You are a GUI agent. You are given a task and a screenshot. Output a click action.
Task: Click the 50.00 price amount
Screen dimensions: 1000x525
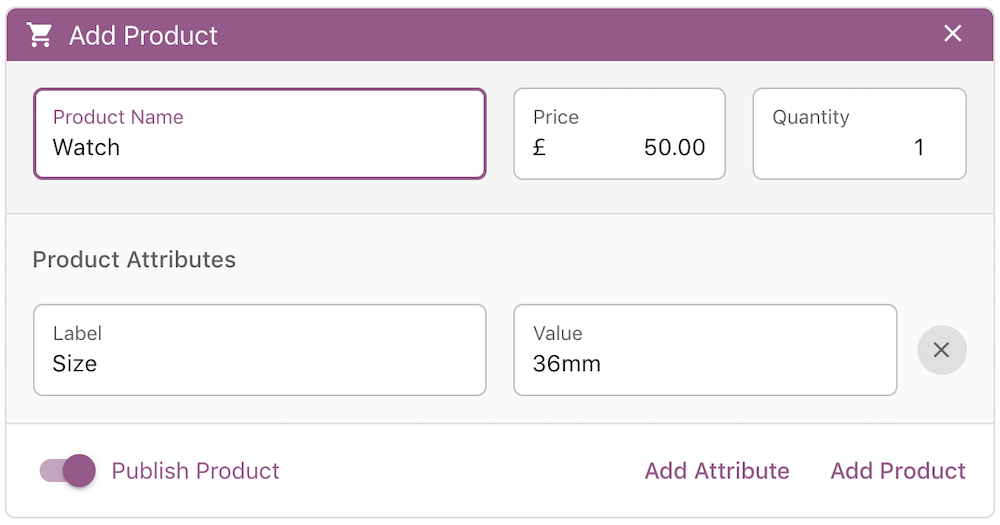click(x=675, y=148)
